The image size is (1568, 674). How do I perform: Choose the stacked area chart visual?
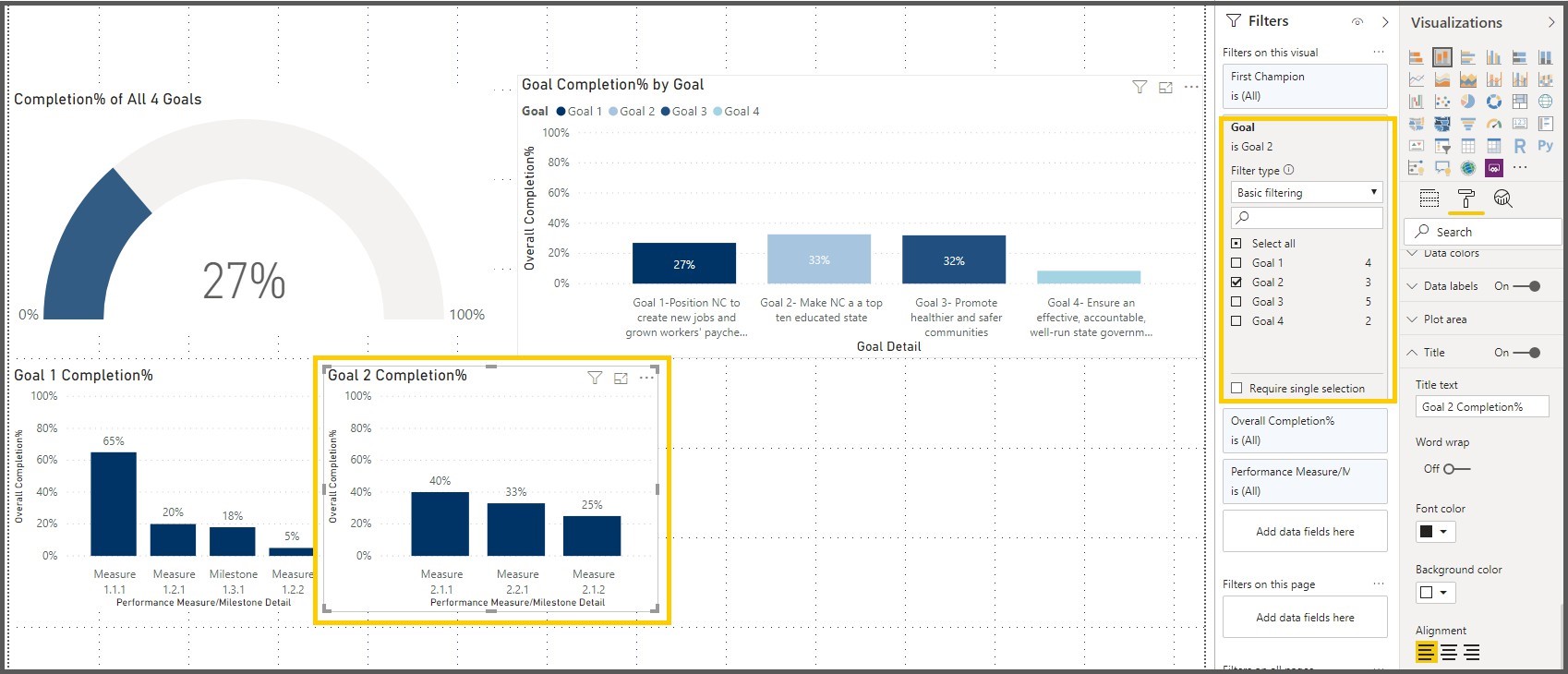pyautogui.click(x=1468, y=79)
